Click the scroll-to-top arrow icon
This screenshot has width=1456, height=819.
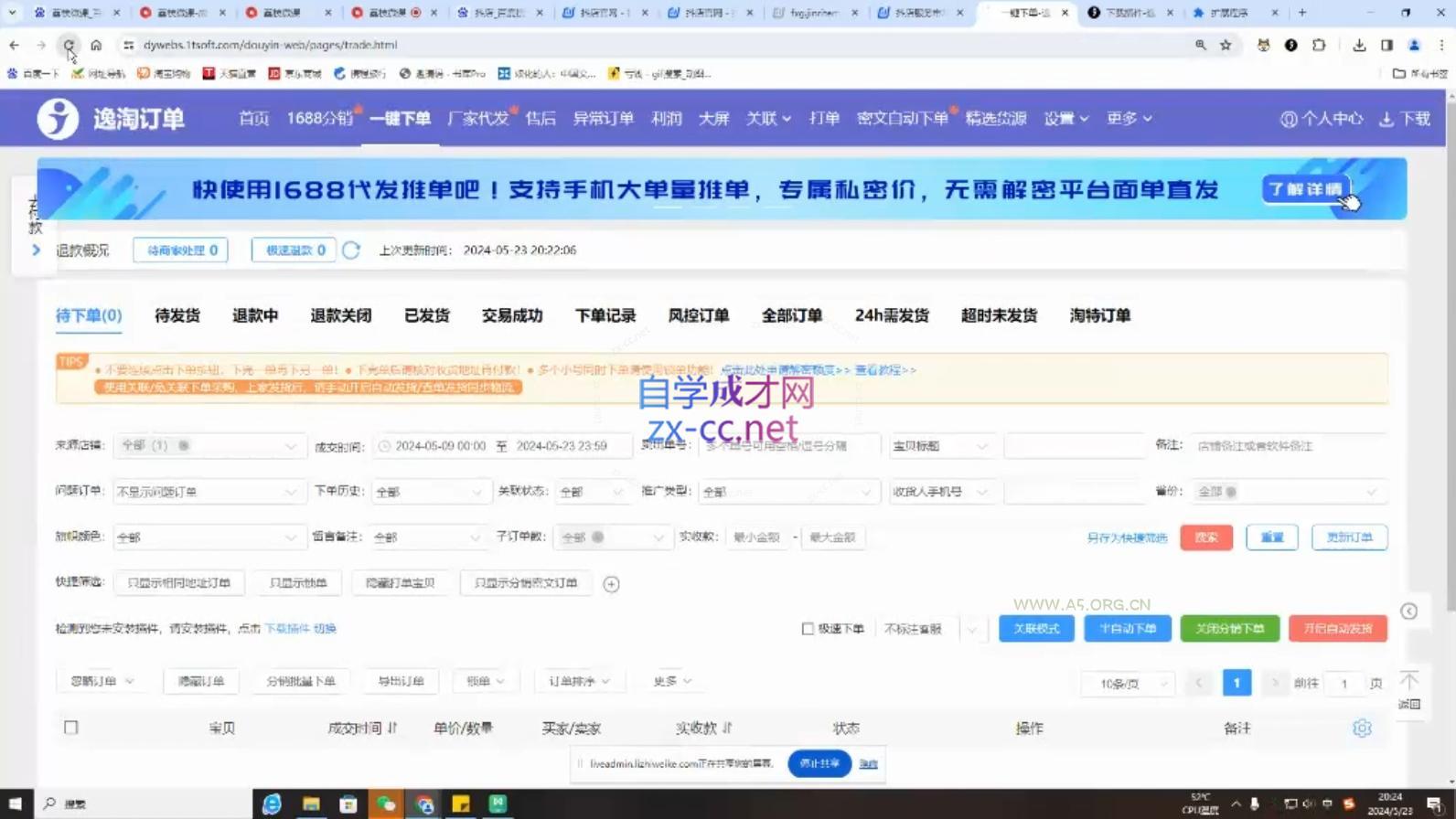point(1409,682)
